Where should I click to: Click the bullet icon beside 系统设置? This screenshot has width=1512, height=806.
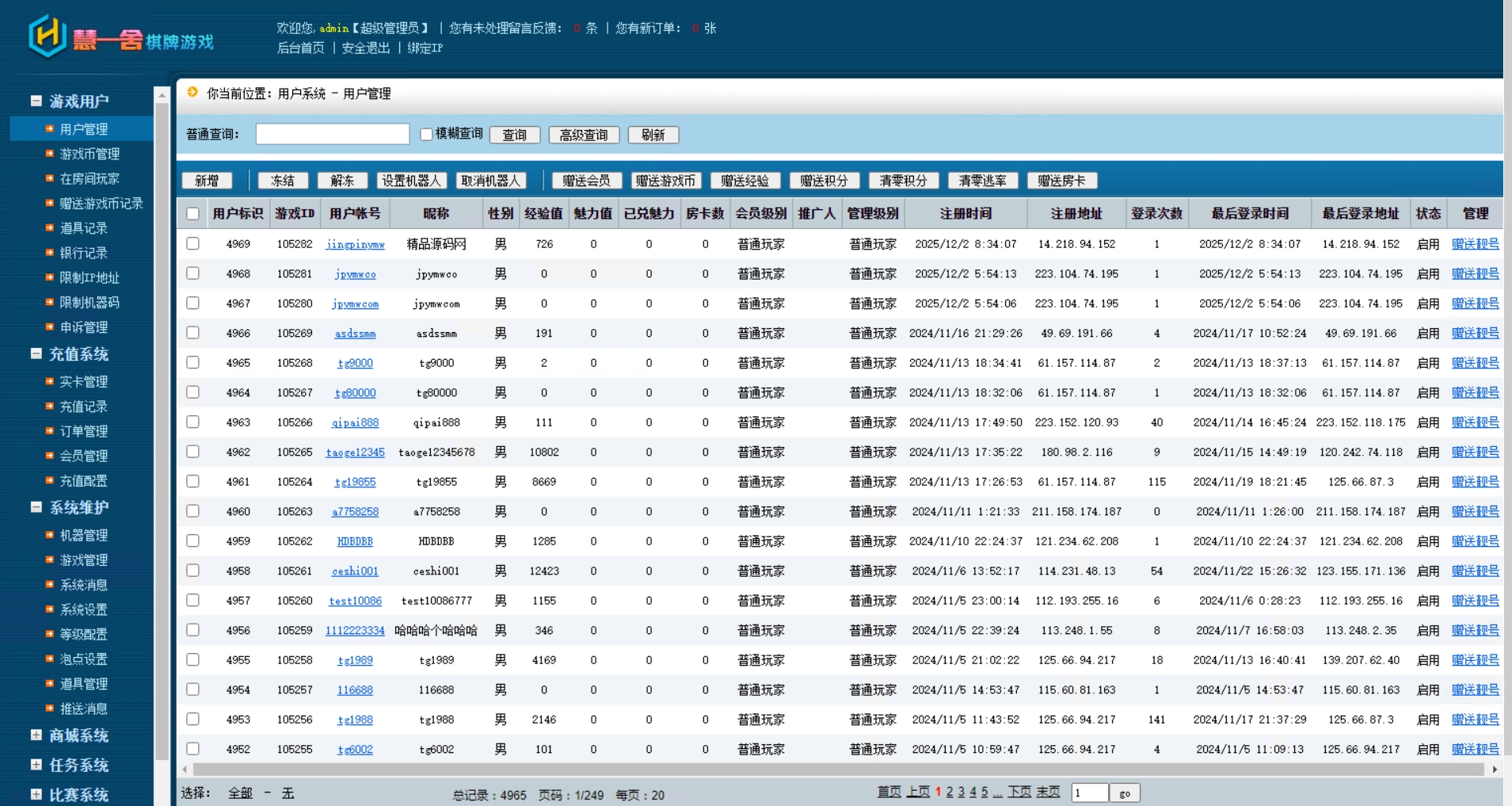pos(50,609)
